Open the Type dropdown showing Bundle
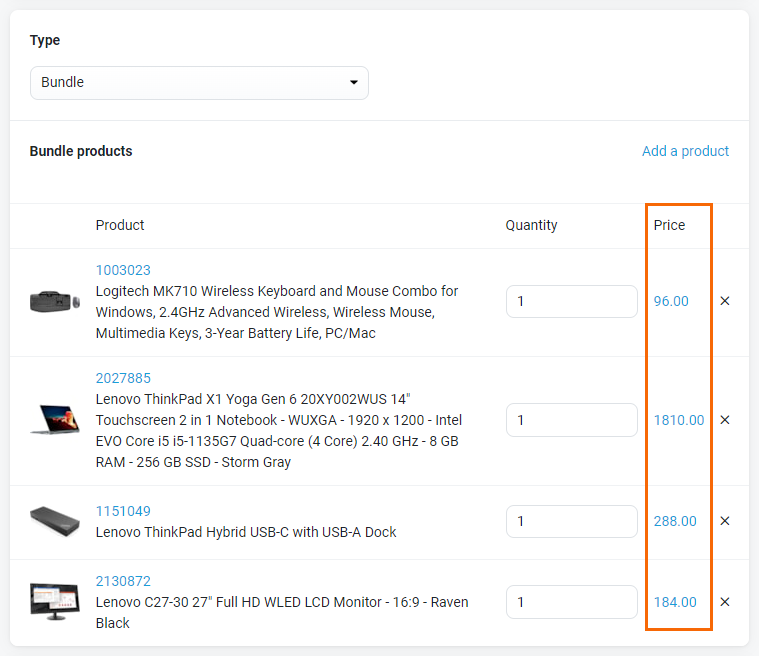The image size is (759, 656). [x=199, y=83]
